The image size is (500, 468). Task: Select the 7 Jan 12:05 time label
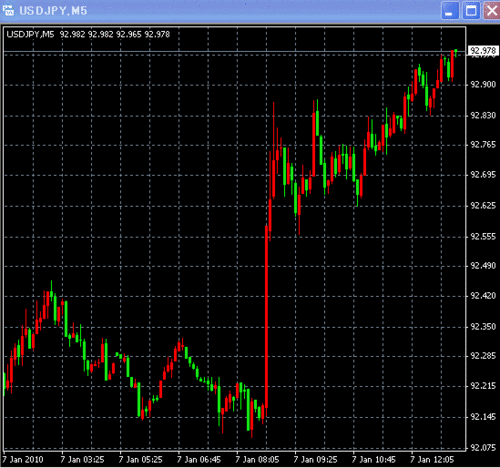pos(432,460)
